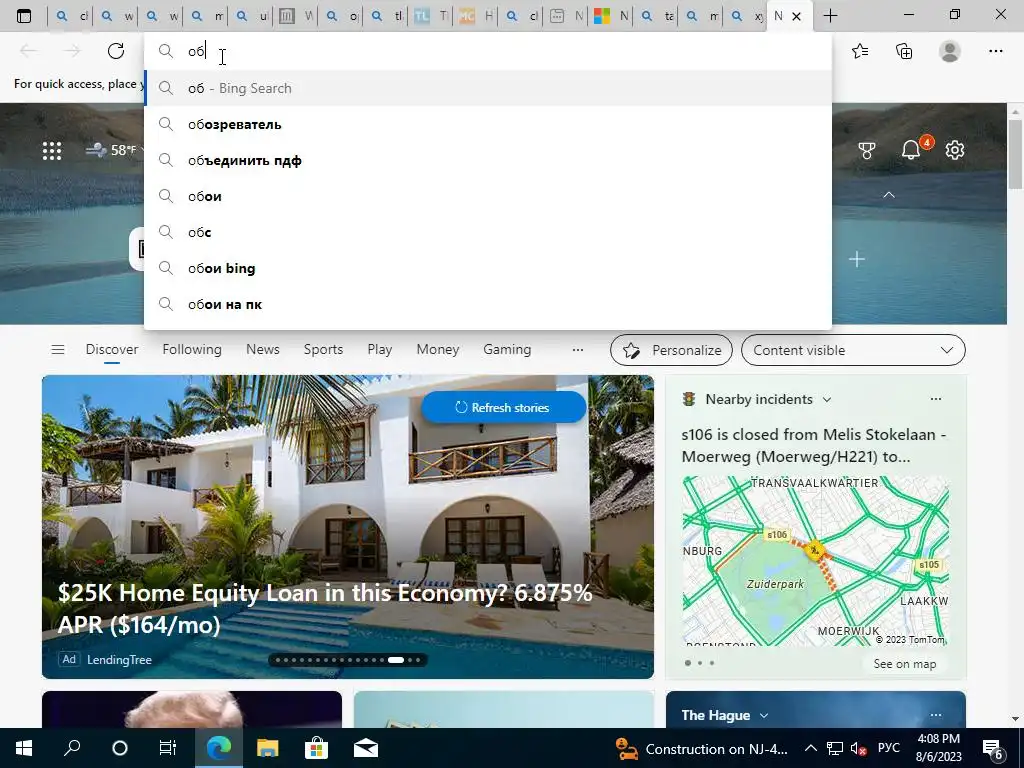The image size is (1024, 768).
Task: Open Task View on the taskbar
Action: [168, 748]
